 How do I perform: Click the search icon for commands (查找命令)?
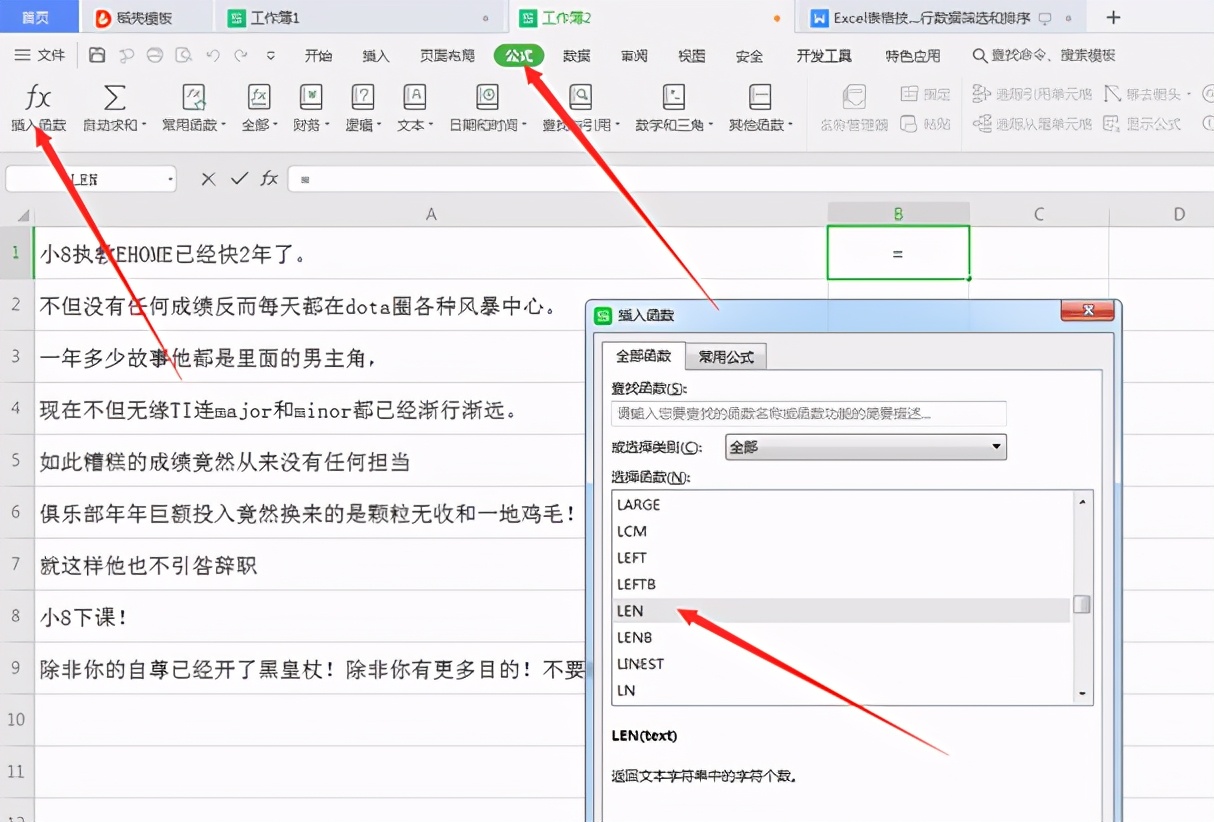point(980,56)
